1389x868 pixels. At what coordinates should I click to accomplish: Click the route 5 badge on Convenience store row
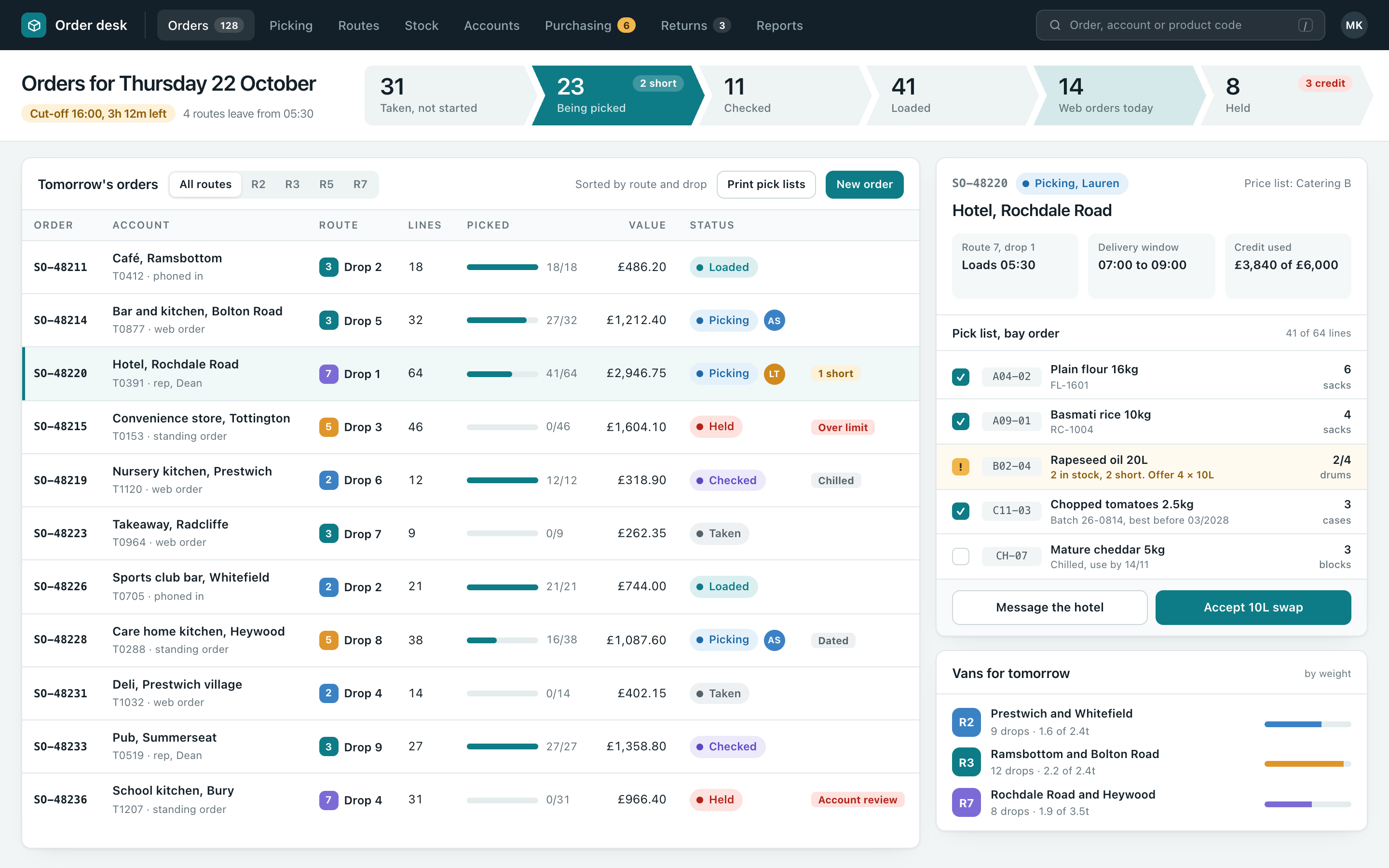328,427
